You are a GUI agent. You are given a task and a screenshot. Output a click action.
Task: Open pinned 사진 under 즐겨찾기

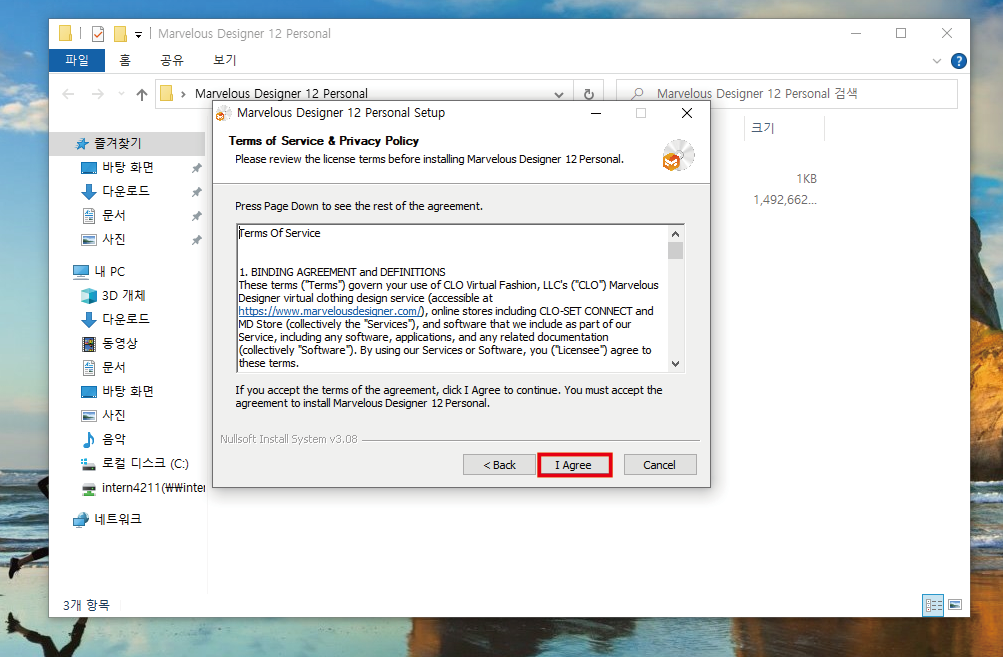coord(114,239)
